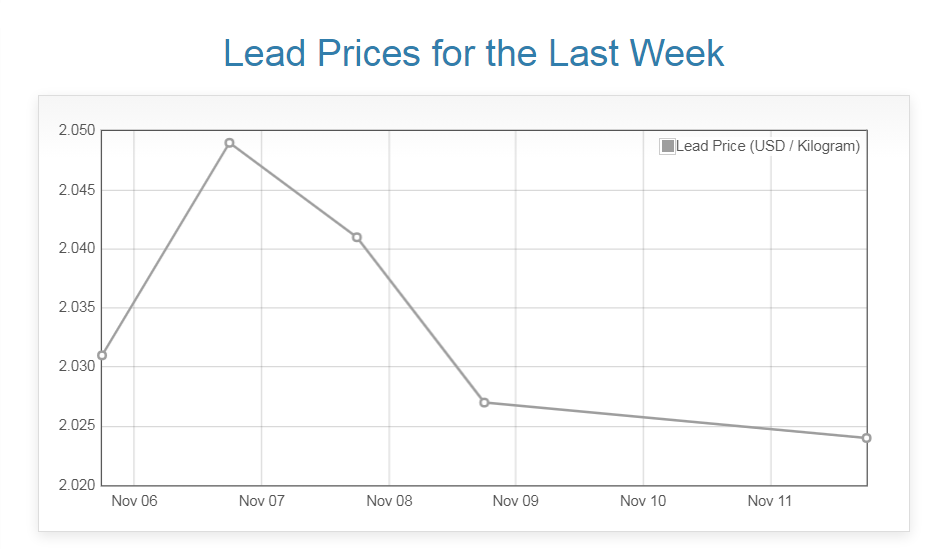Select the peak data point near 2.049
Image resolution: width=936 pixels, height=549 pixels.
click(229, 143)
